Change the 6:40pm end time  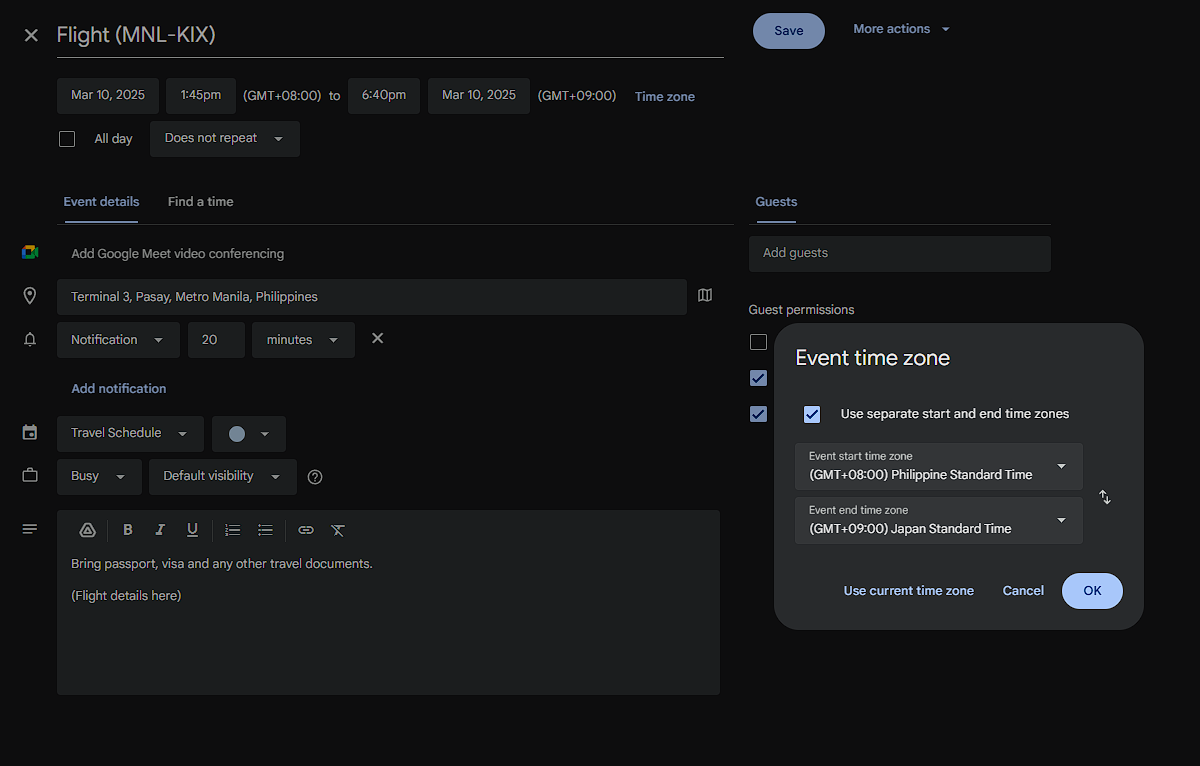point(384,96)
